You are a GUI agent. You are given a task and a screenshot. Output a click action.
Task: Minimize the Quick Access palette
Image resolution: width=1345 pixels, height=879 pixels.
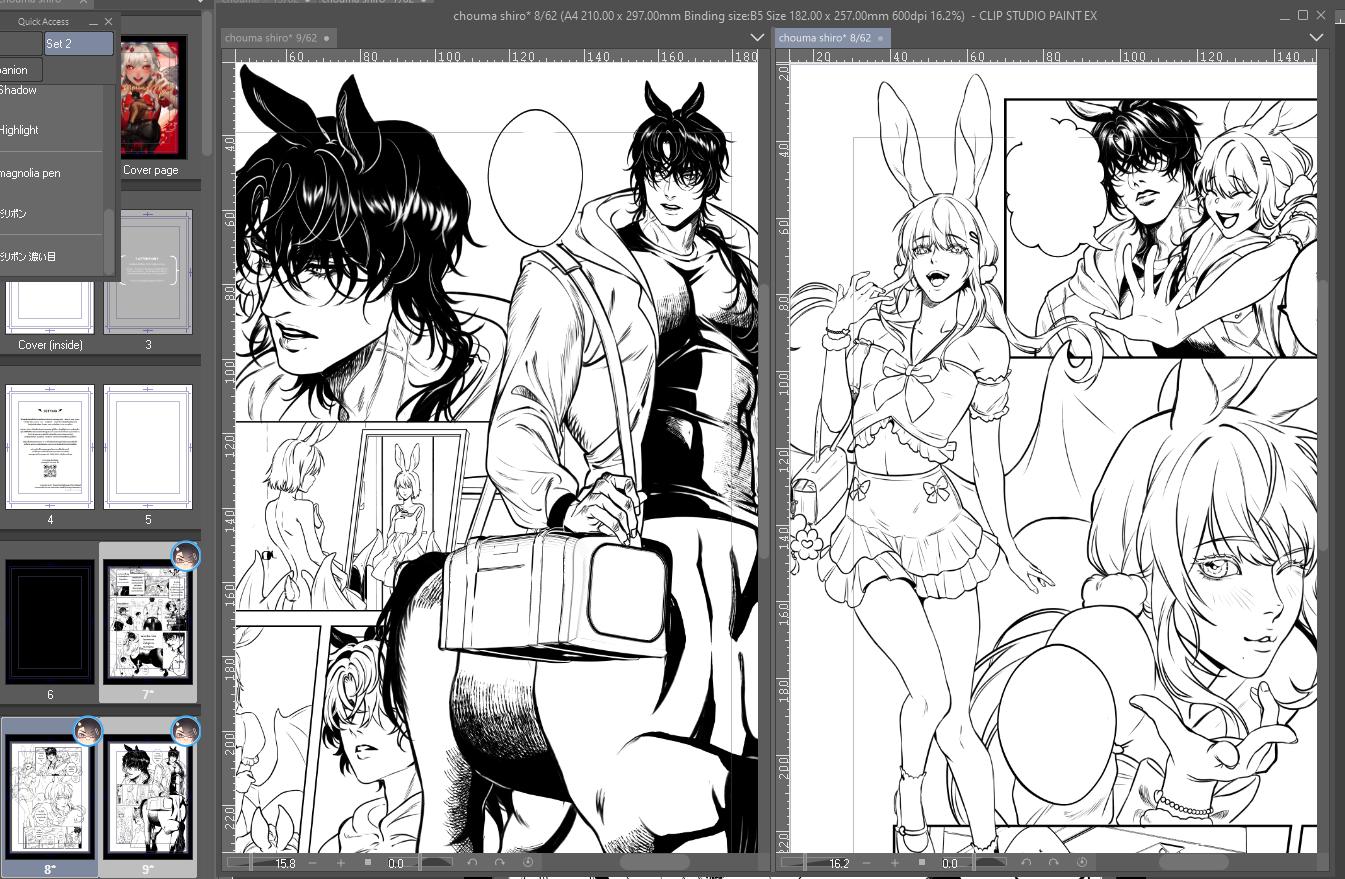coord(93,21)
